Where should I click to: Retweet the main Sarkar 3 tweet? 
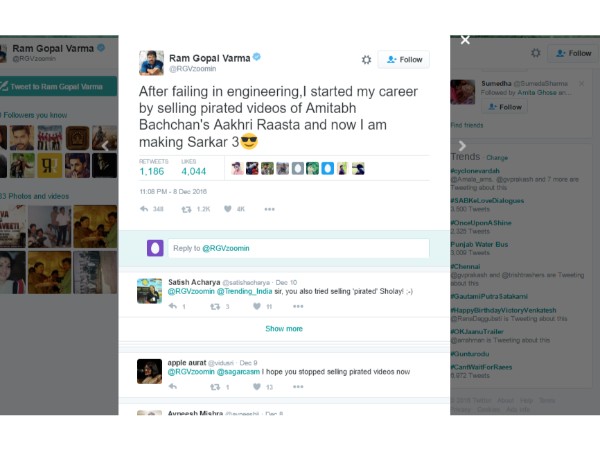click(185, 209)
